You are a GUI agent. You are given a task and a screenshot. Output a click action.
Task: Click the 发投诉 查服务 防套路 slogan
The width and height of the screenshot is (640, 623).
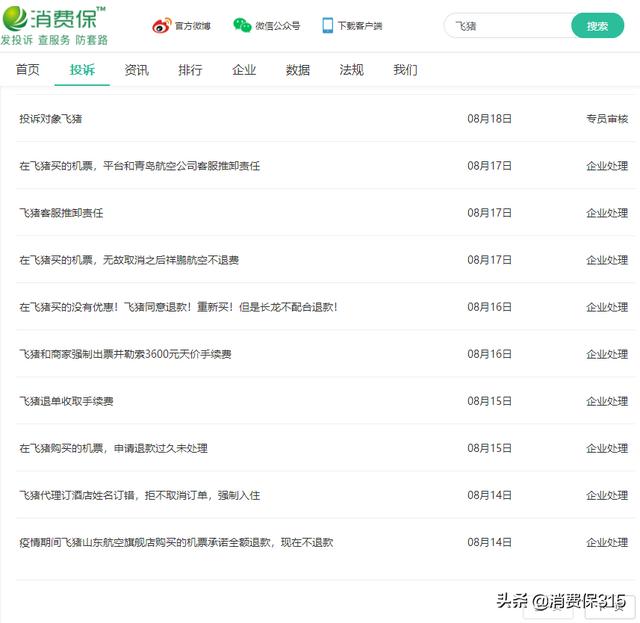(x=54, y=40)
